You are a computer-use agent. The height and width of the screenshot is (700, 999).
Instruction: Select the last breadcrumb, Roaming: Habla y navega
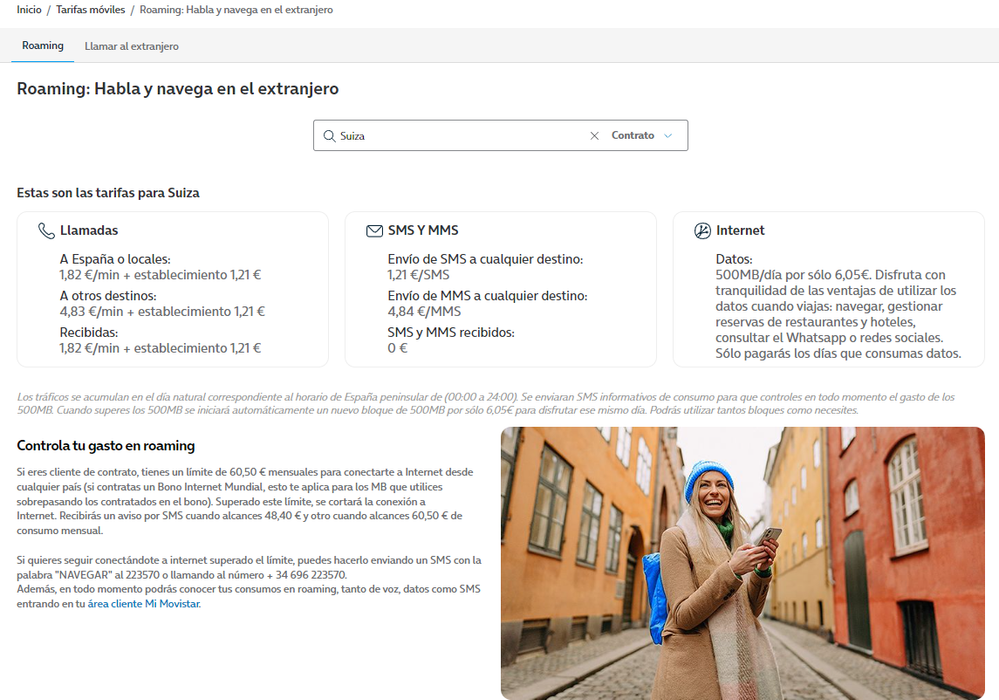pos(236,10)
